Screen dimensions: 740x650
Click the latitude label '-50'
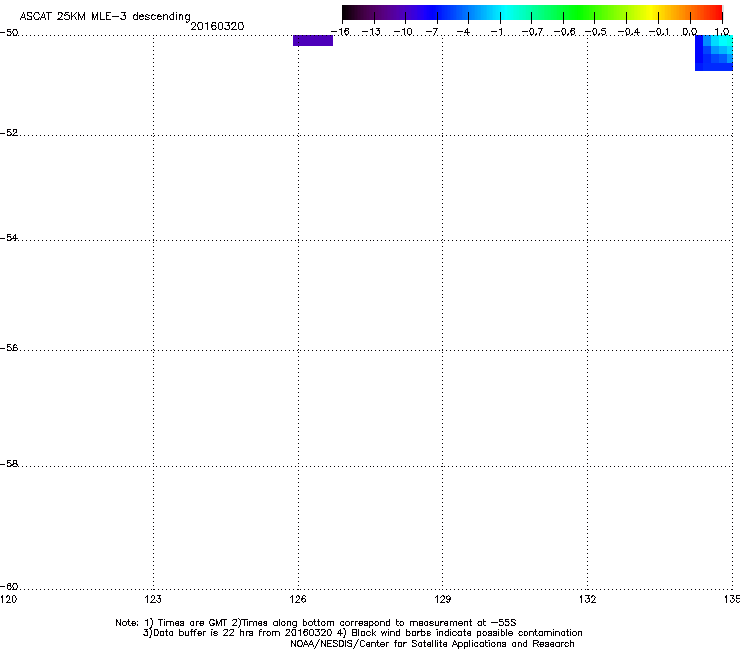point(9,33)
